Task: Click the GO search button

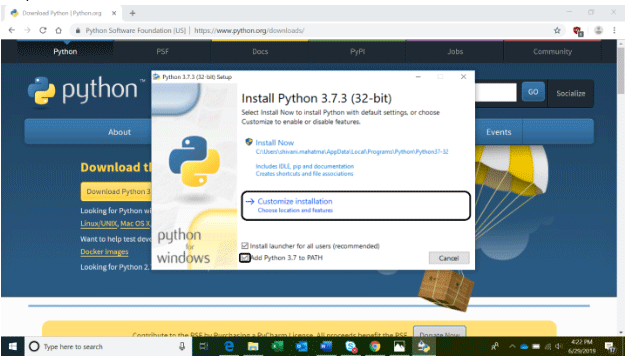Action: click(x=533, y=92)
